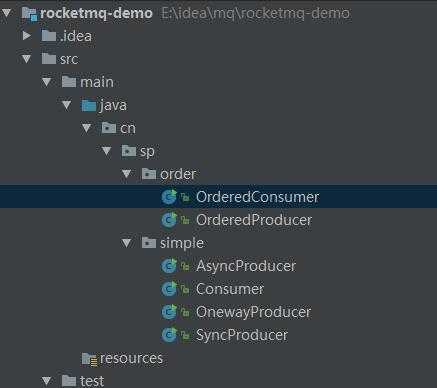Click the main folder icon
This screenshot has height=388, width=437.
tap(69, 82)
